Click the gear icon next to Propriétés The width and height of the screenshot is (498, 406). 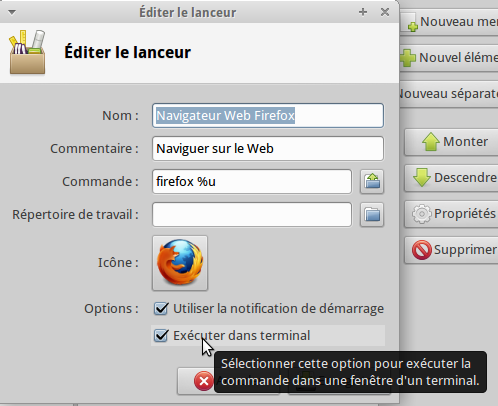click(x=422, y=213)
